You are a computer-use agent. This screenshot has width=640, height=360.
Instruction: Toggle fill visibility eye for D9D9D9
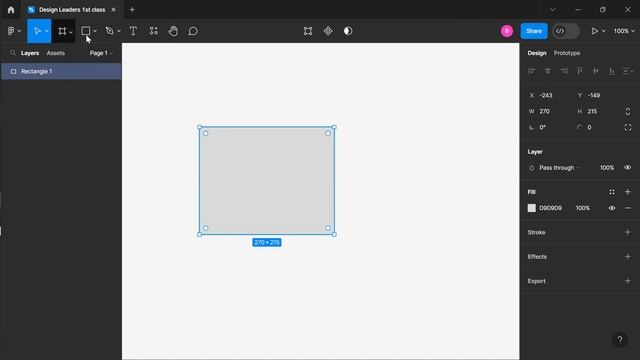(612, 208)
